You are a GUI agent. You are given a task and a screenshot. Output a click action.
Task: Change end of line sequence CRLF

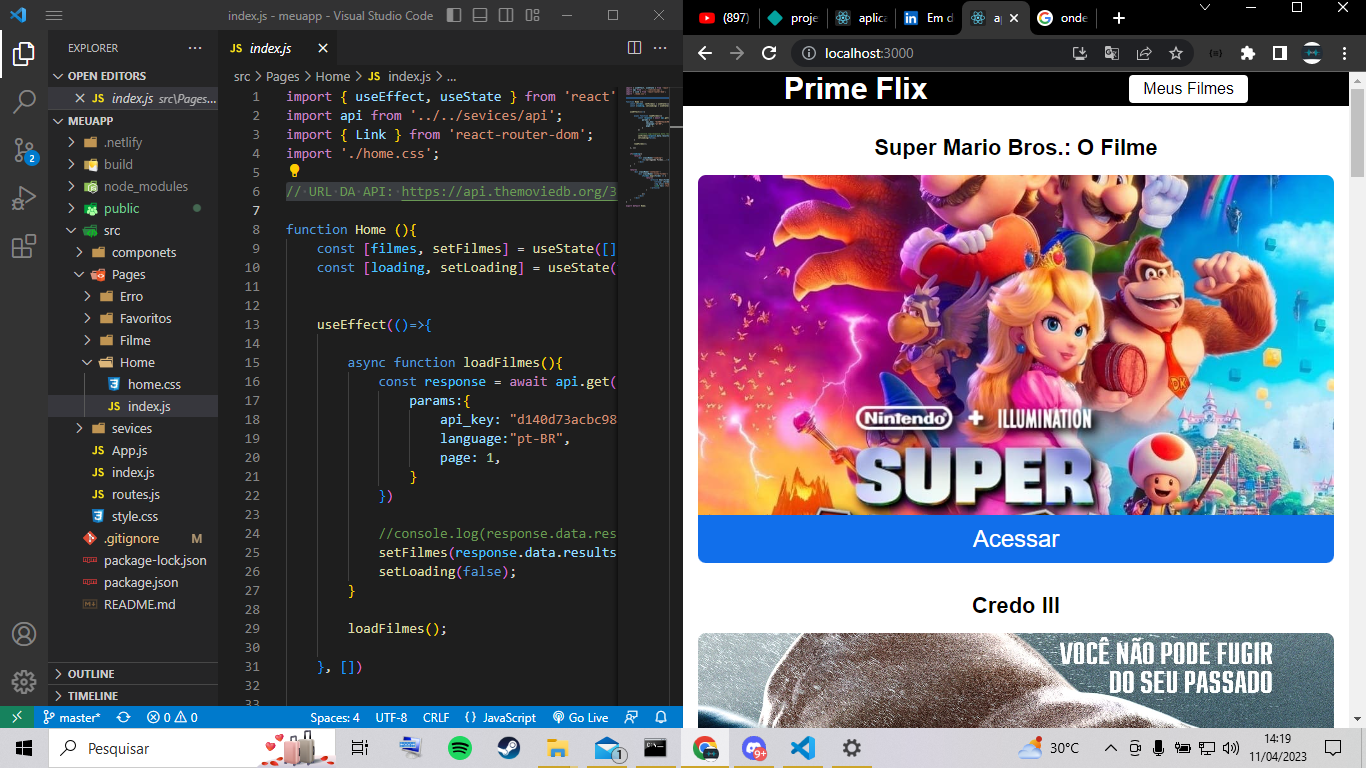(x=436, y=717)
